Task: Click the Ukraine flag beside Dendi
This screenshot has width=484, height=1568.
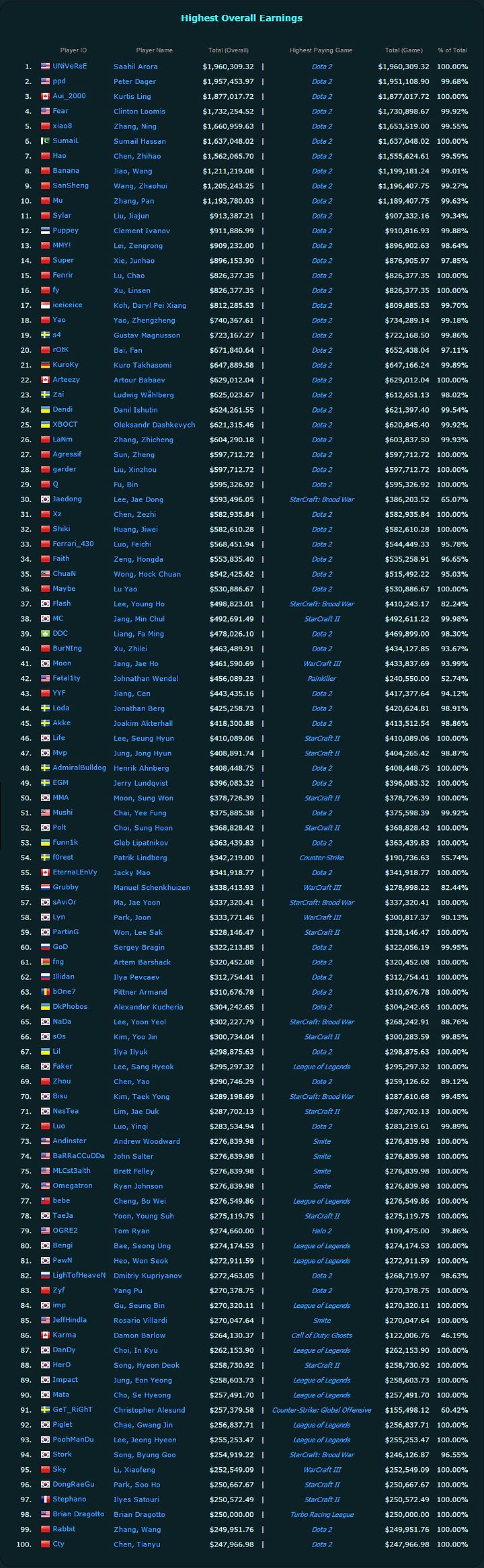Action: (x=46, y=409)
